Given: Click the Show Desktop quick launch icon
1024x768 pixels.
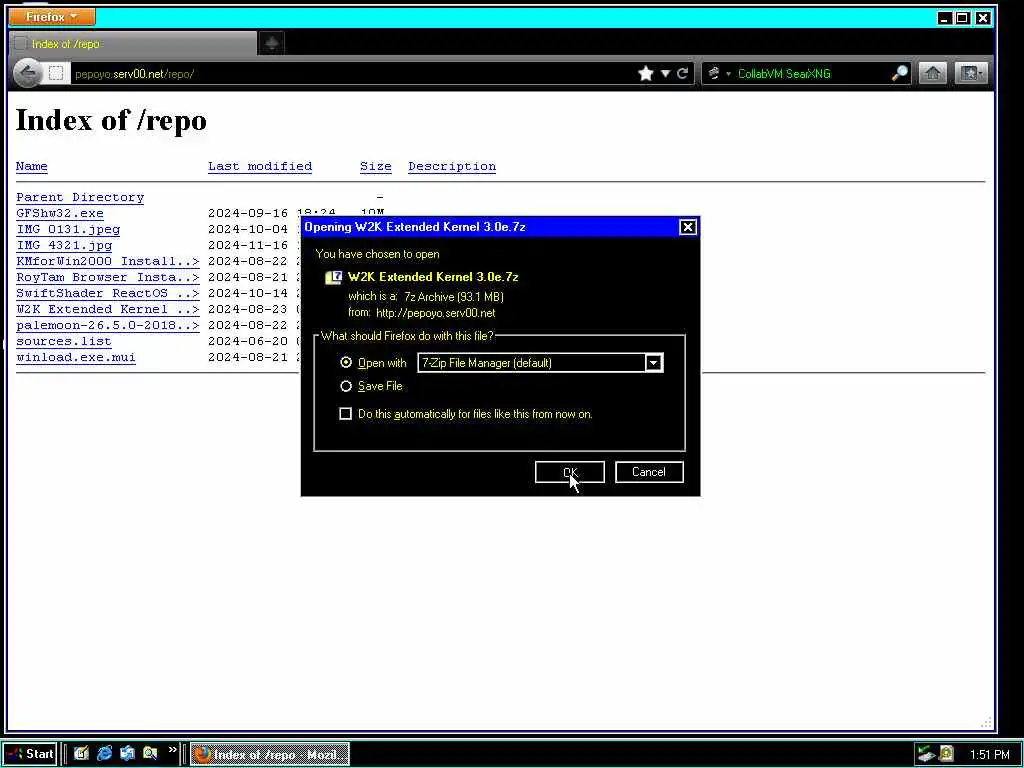Looking at the screenshot, I should point(81,754).
